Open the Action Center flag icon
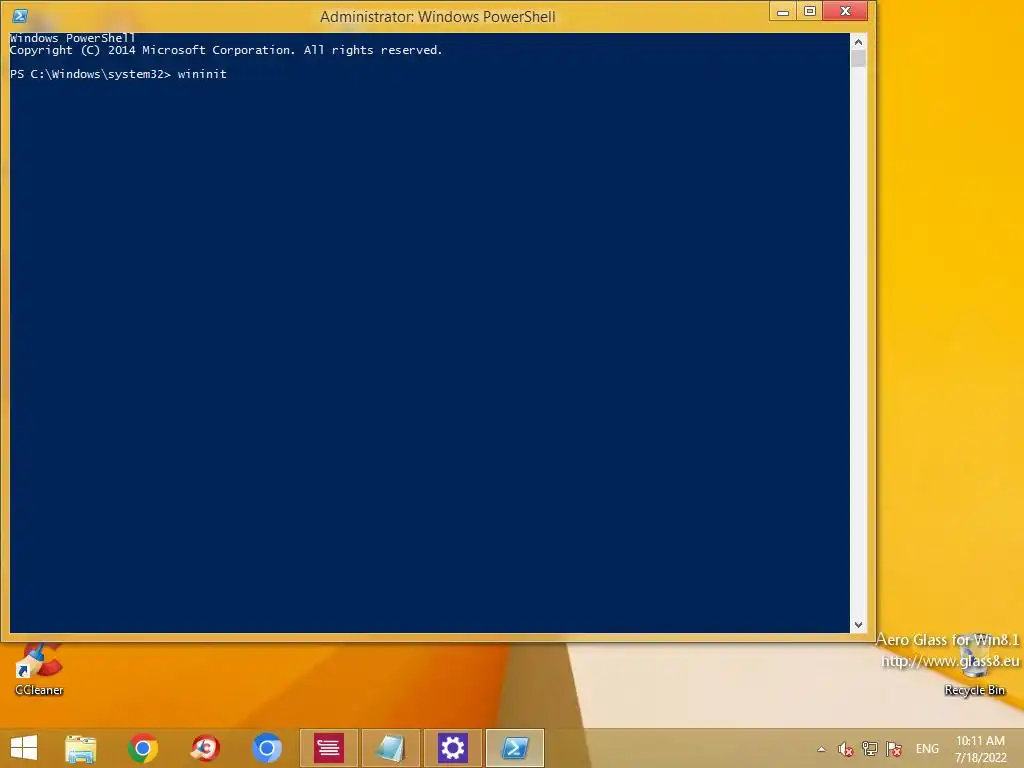This screenshot has height=768, width=1024. click(x=894, y=749)
